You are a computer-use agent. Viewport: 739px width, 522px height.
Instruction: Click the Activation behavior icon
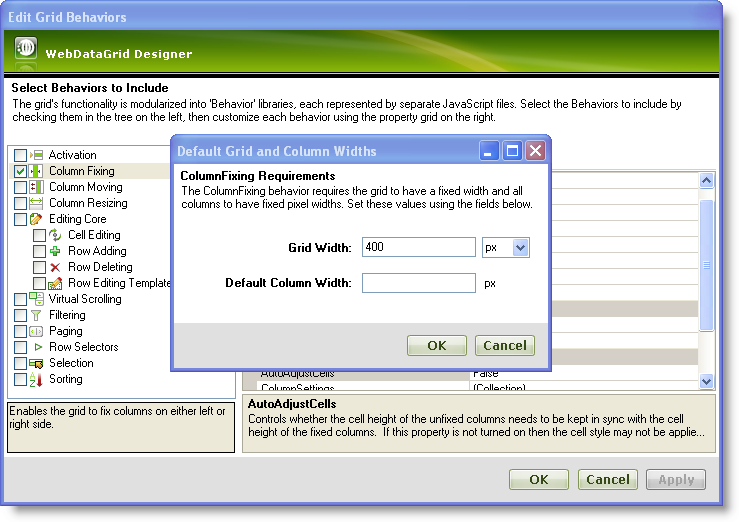pos(36,155)
